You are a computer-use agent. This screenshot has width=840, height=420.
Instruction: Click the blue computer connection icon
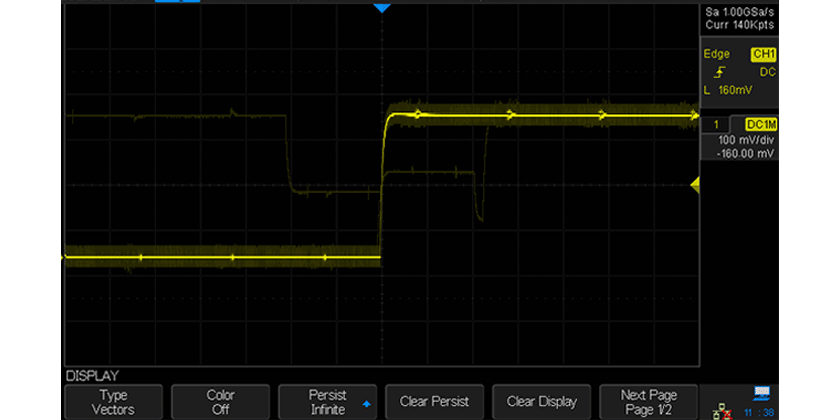coord(762,392)
